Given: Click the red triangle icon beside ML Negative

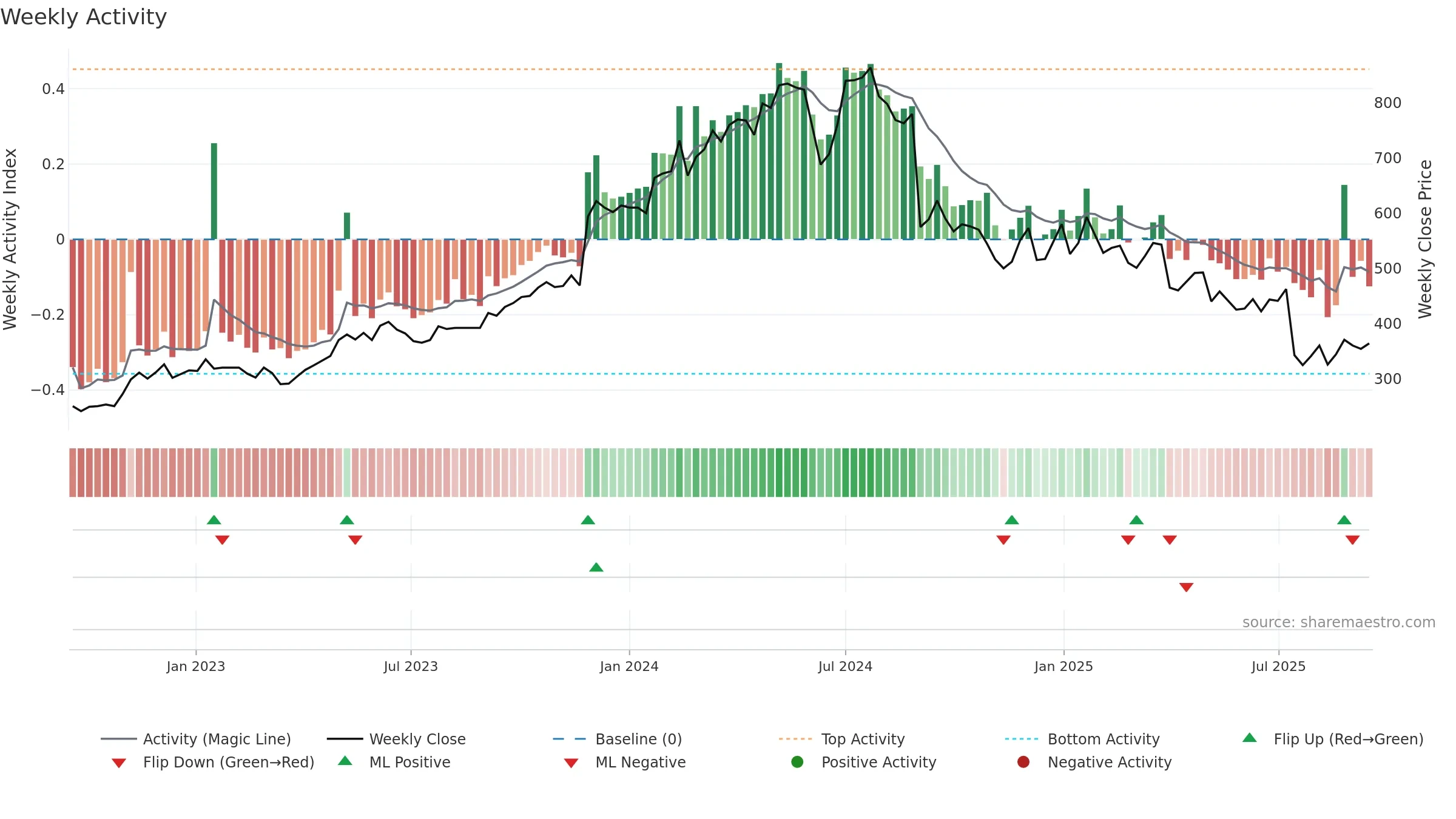Looking at the screenshot, I should (571, 763).
